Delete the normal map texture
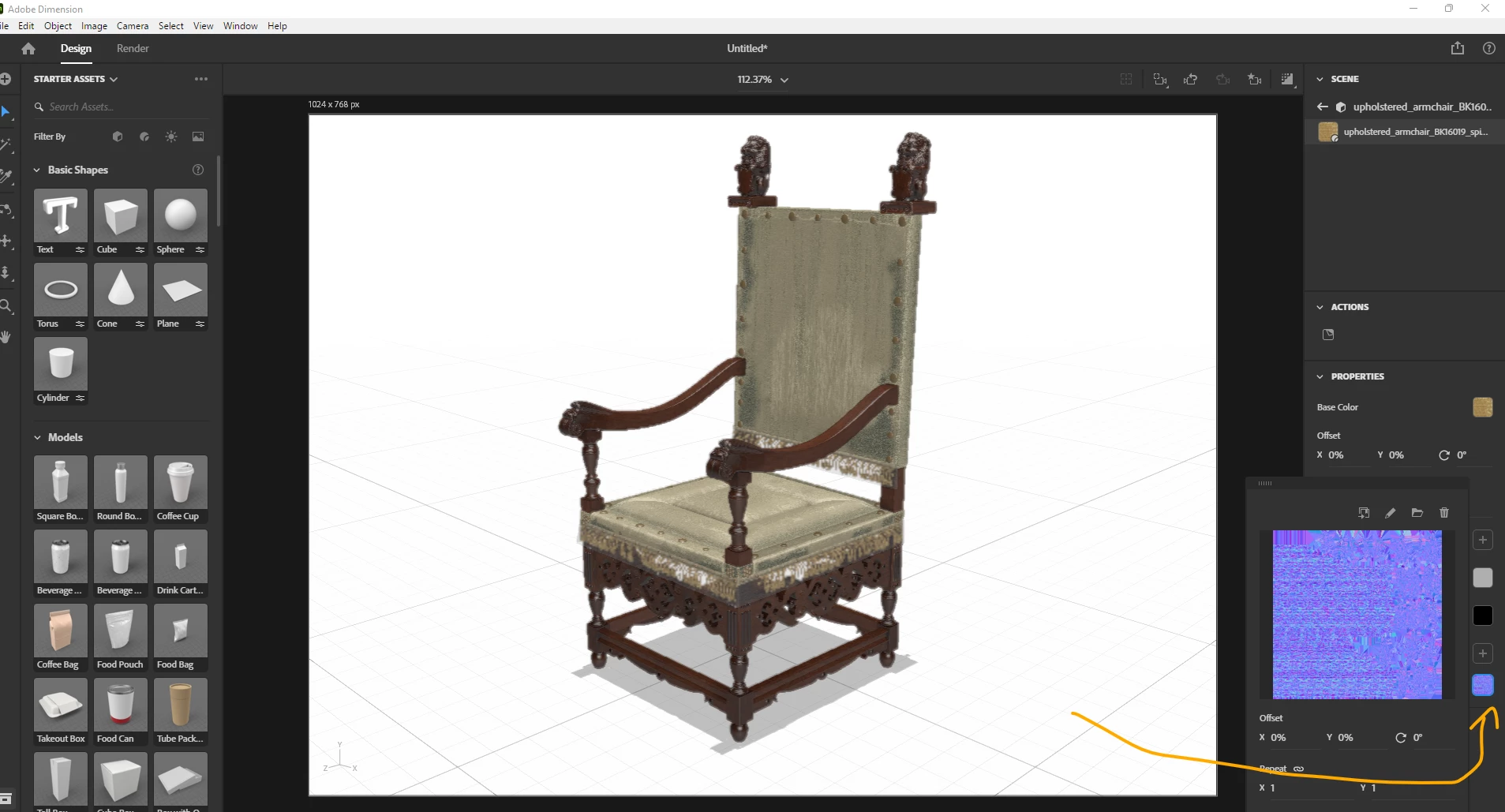Screen dimensions: 1505x812 pos(1444,513)
